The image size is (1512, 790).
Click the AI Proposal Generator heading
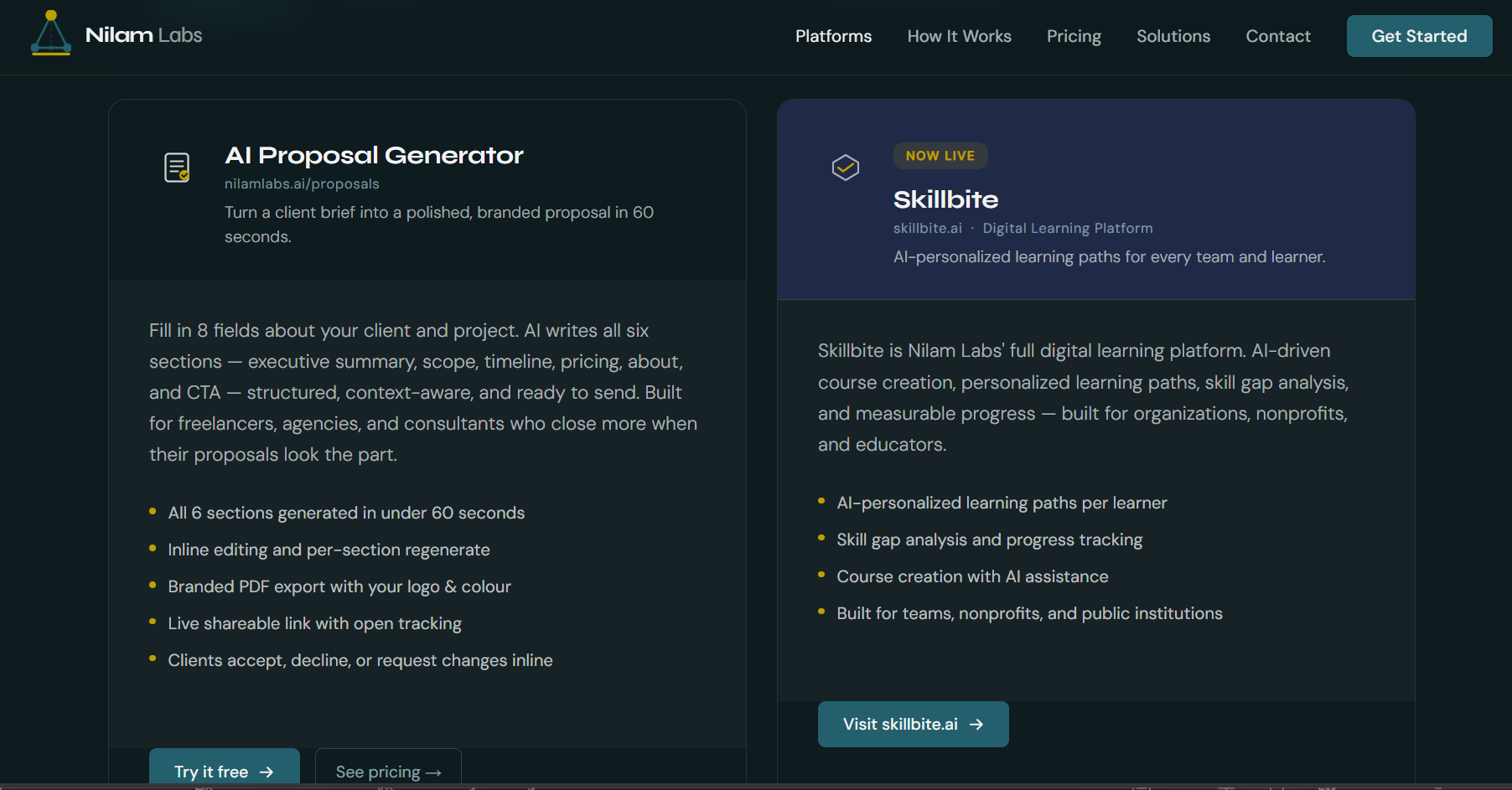point(374,155)
